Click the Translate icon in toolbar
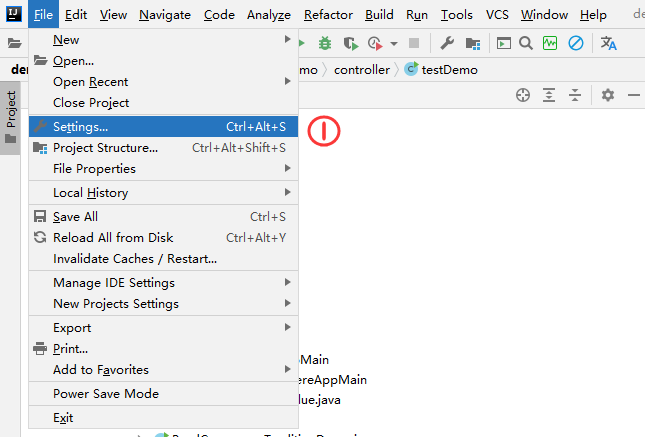645x437 pixels. pos(609,44)
